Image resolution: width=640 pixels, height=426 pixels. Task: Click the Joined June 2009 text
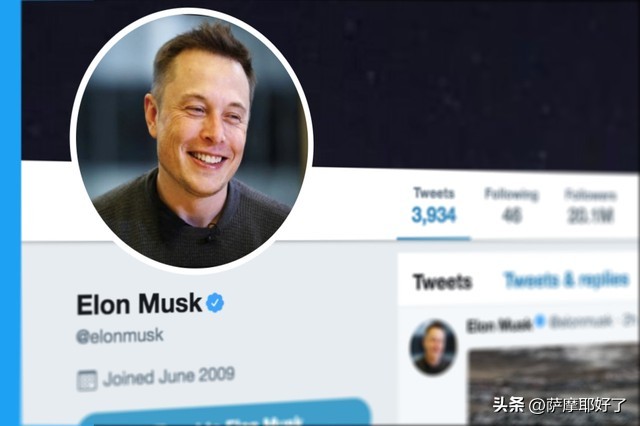169,376
